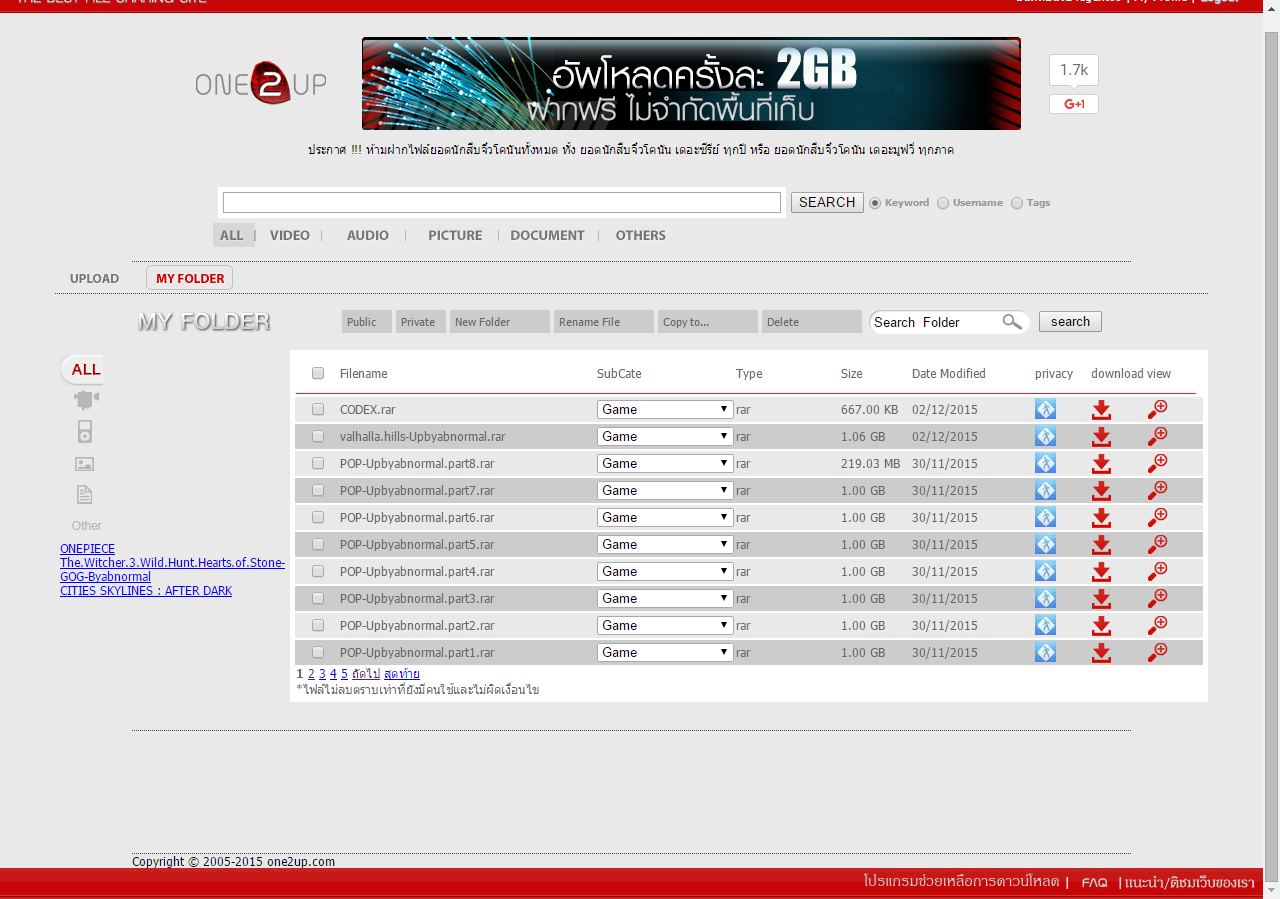The image size is (1280, 899).
Task: Check the POP-Upbyabnormal.part8.rar checkbox
Action: click(x=318, y=463)
